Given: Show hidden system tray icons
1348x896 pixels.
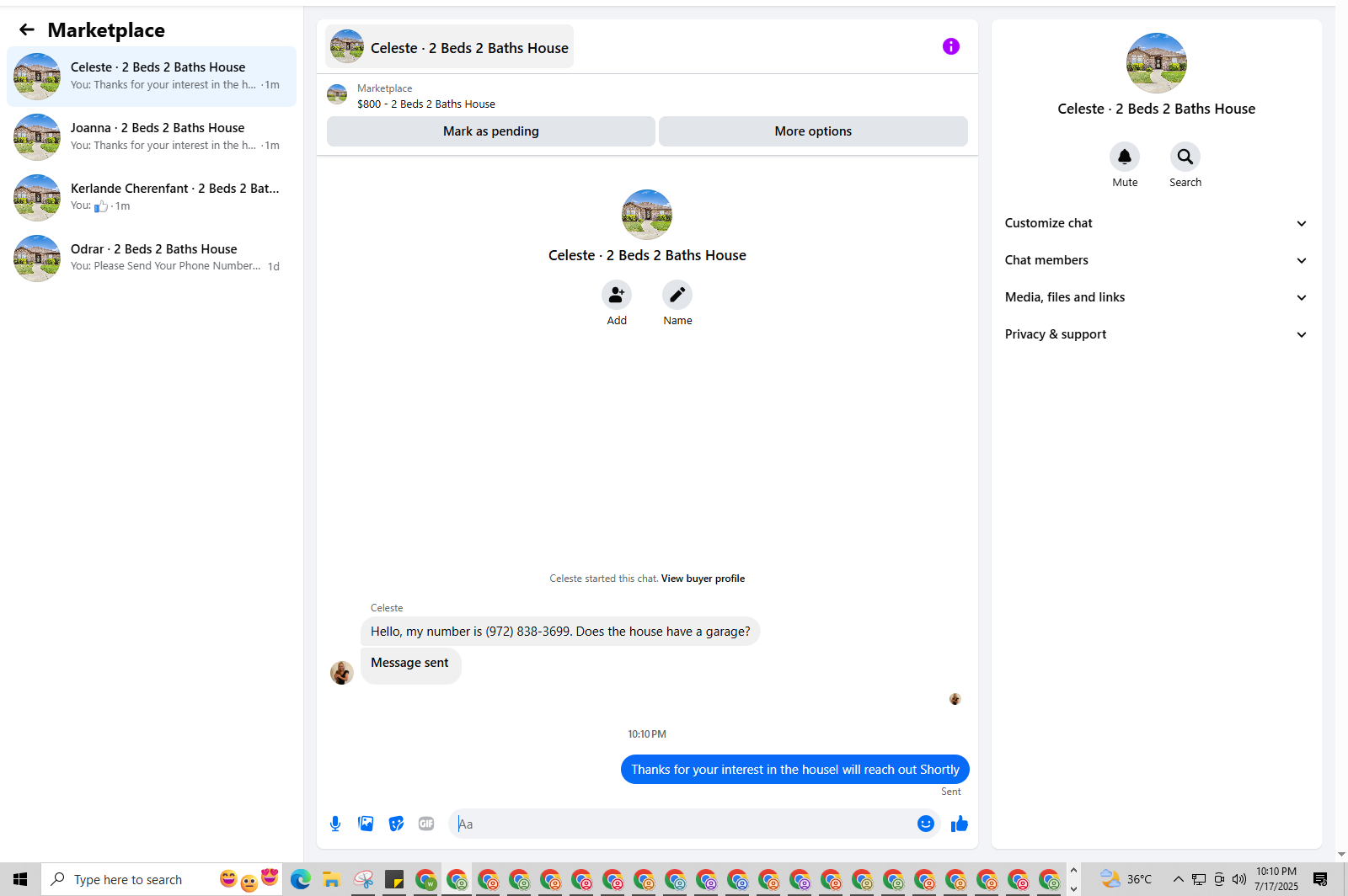Looking at the screenshot, I should 1179,880.
